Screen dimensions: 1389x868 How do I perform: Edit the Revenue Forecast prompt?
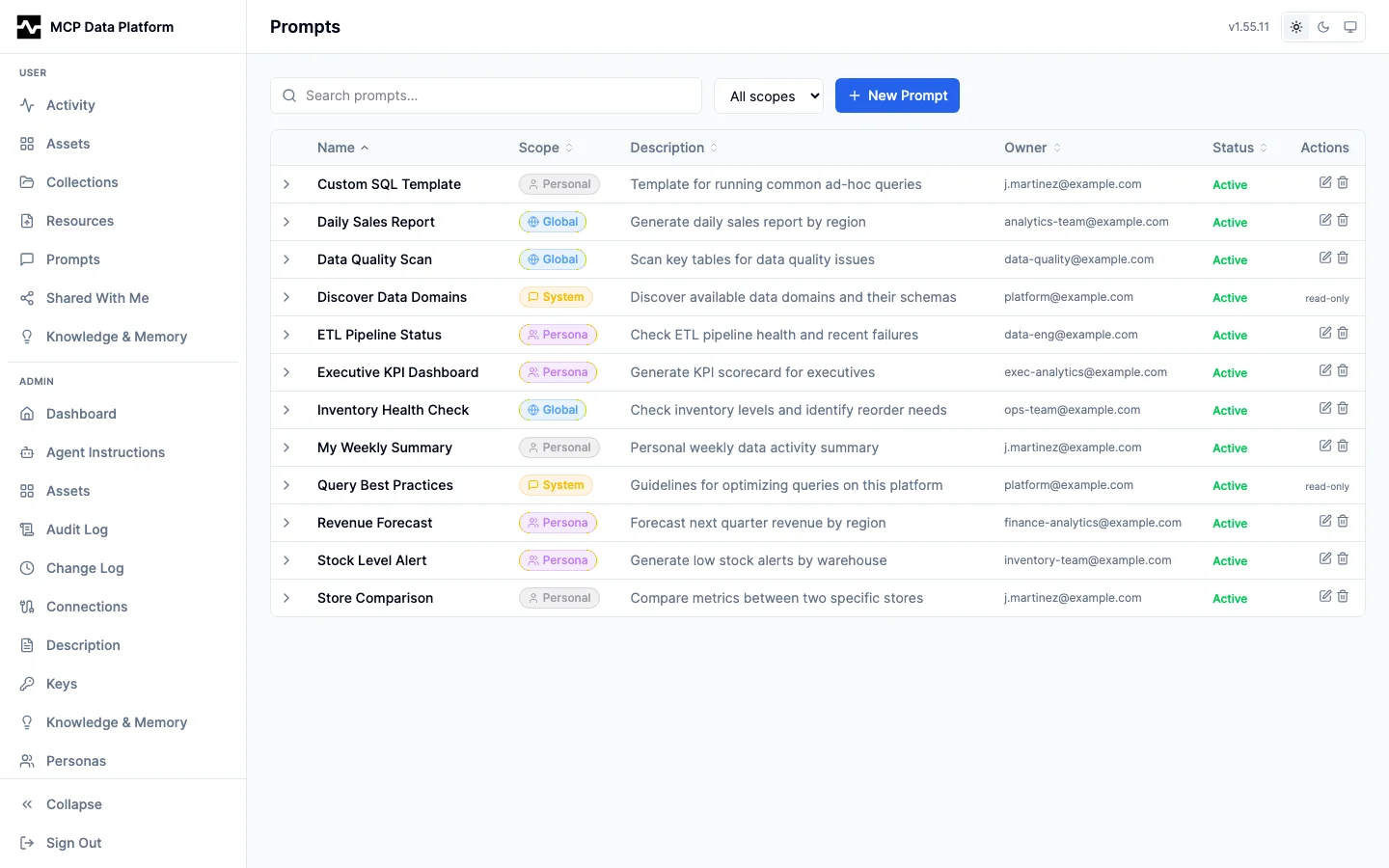pos(1325,522)
